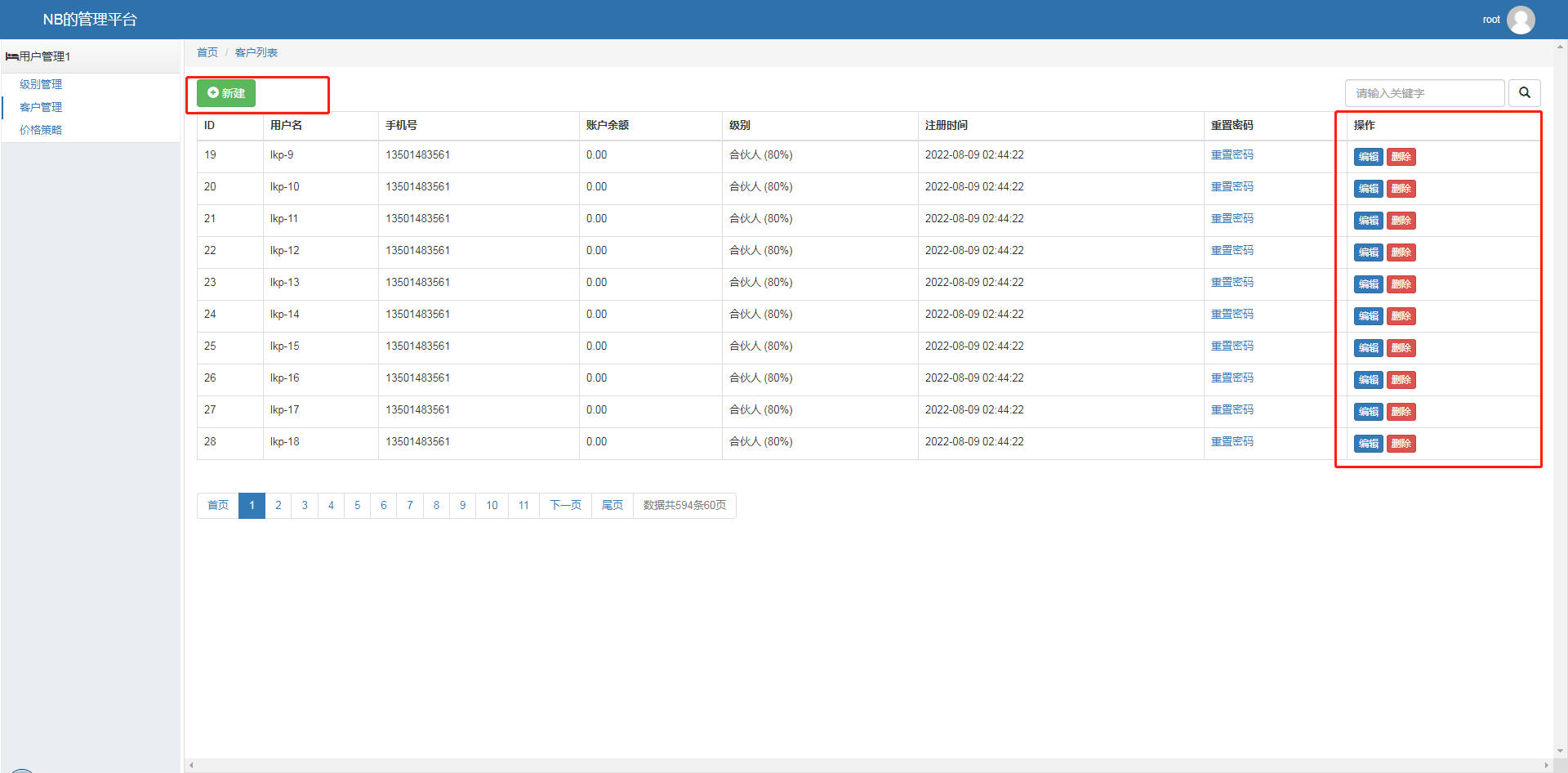
Task: Delete the lkp-12 customer row
Action: 1401,252
